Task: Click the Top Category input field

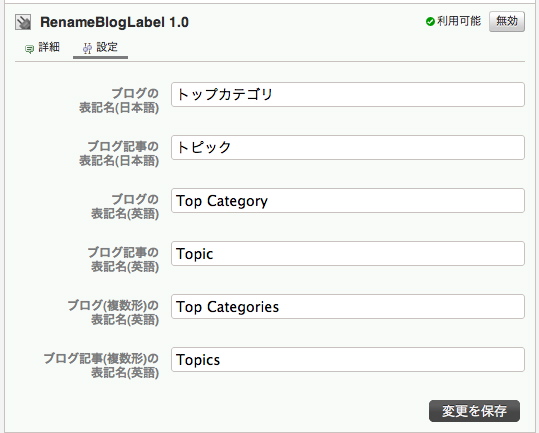Action: 348,200
